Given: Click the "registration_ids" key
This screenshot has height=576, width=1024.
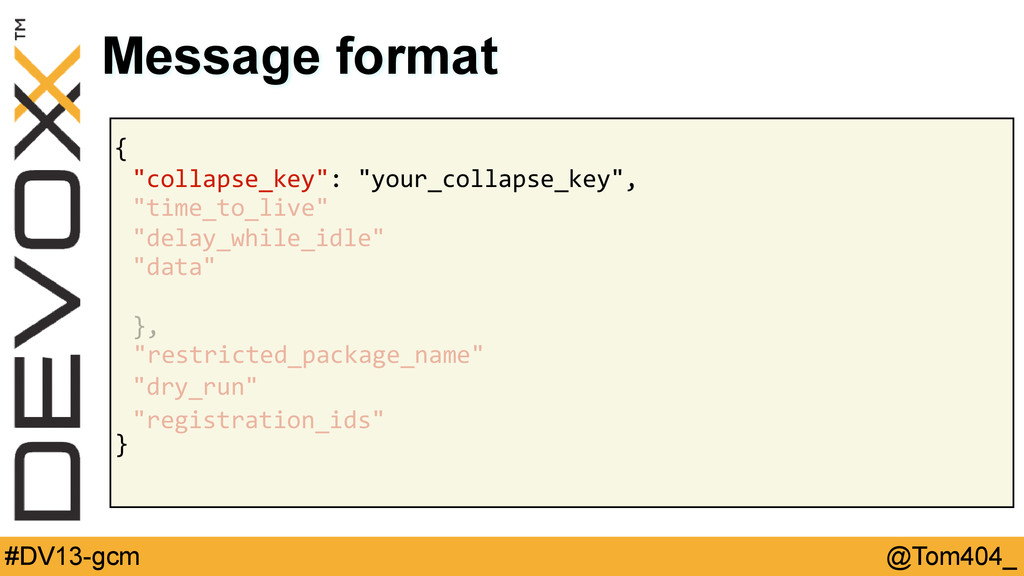Looking at the screenshot, I should (x=258, y=419).
